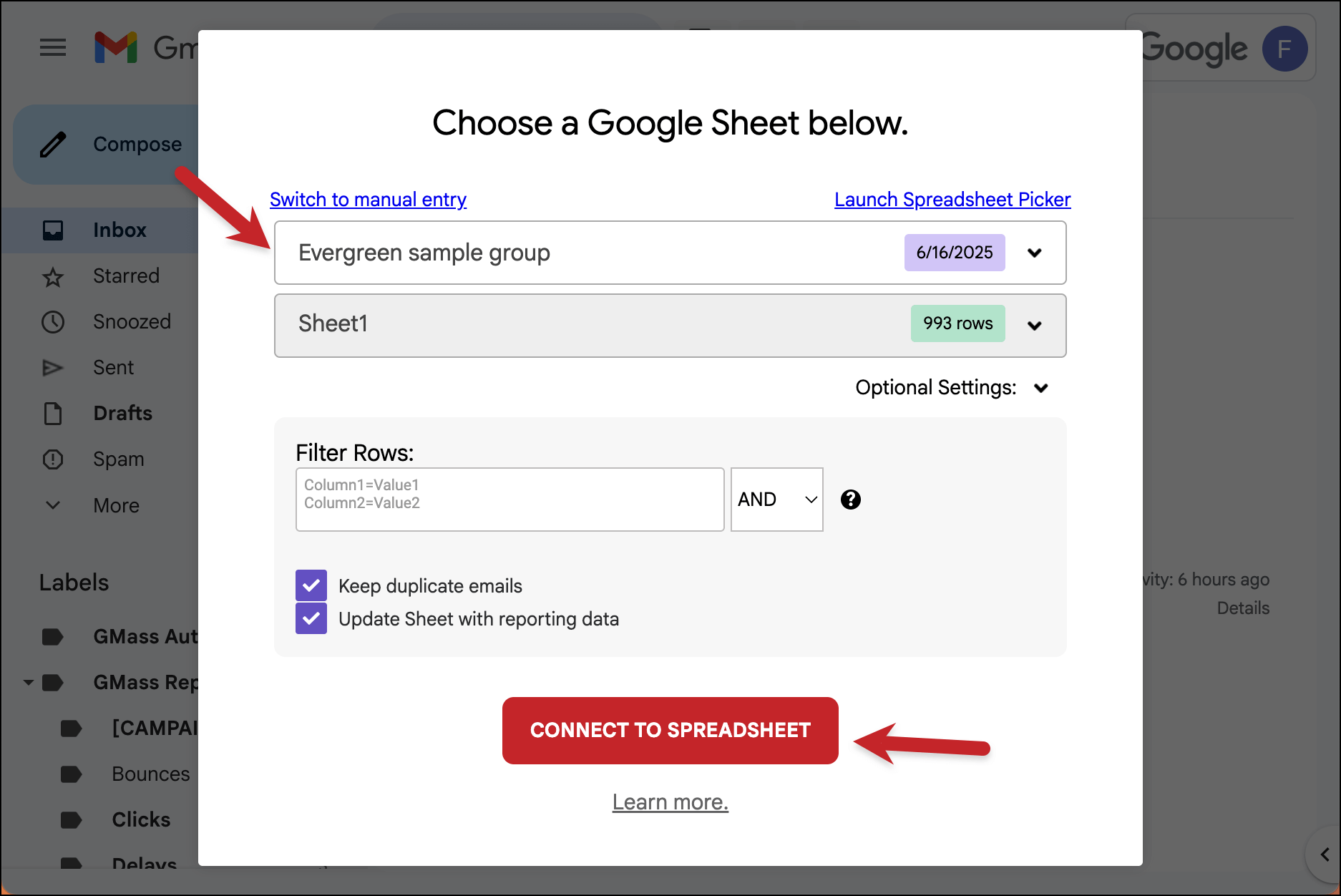Click the Labels section heading

pos(74,583)
